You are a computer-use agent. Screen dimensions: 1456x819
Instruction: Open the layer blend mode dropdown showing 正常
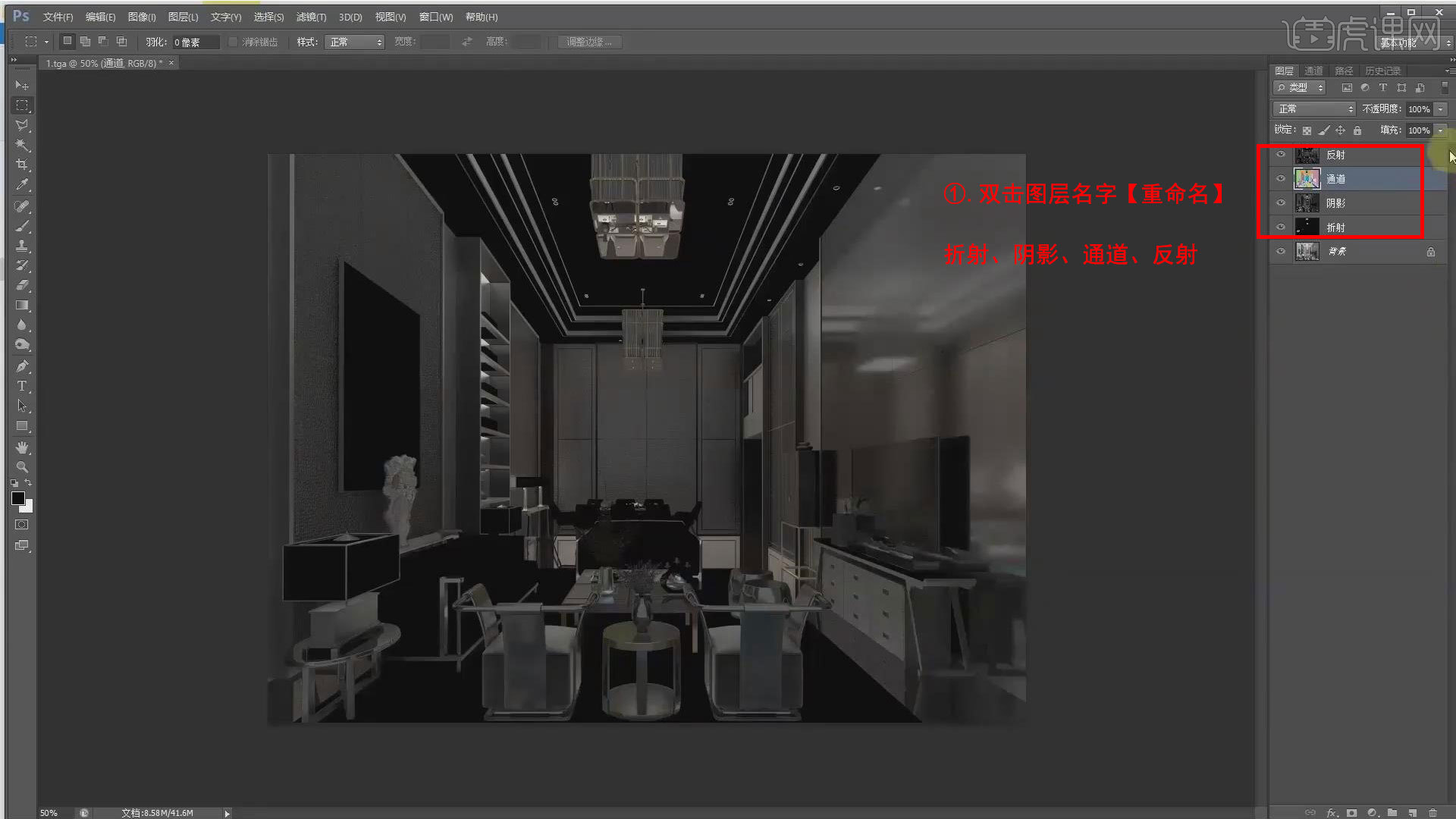tap(1313, 108)
